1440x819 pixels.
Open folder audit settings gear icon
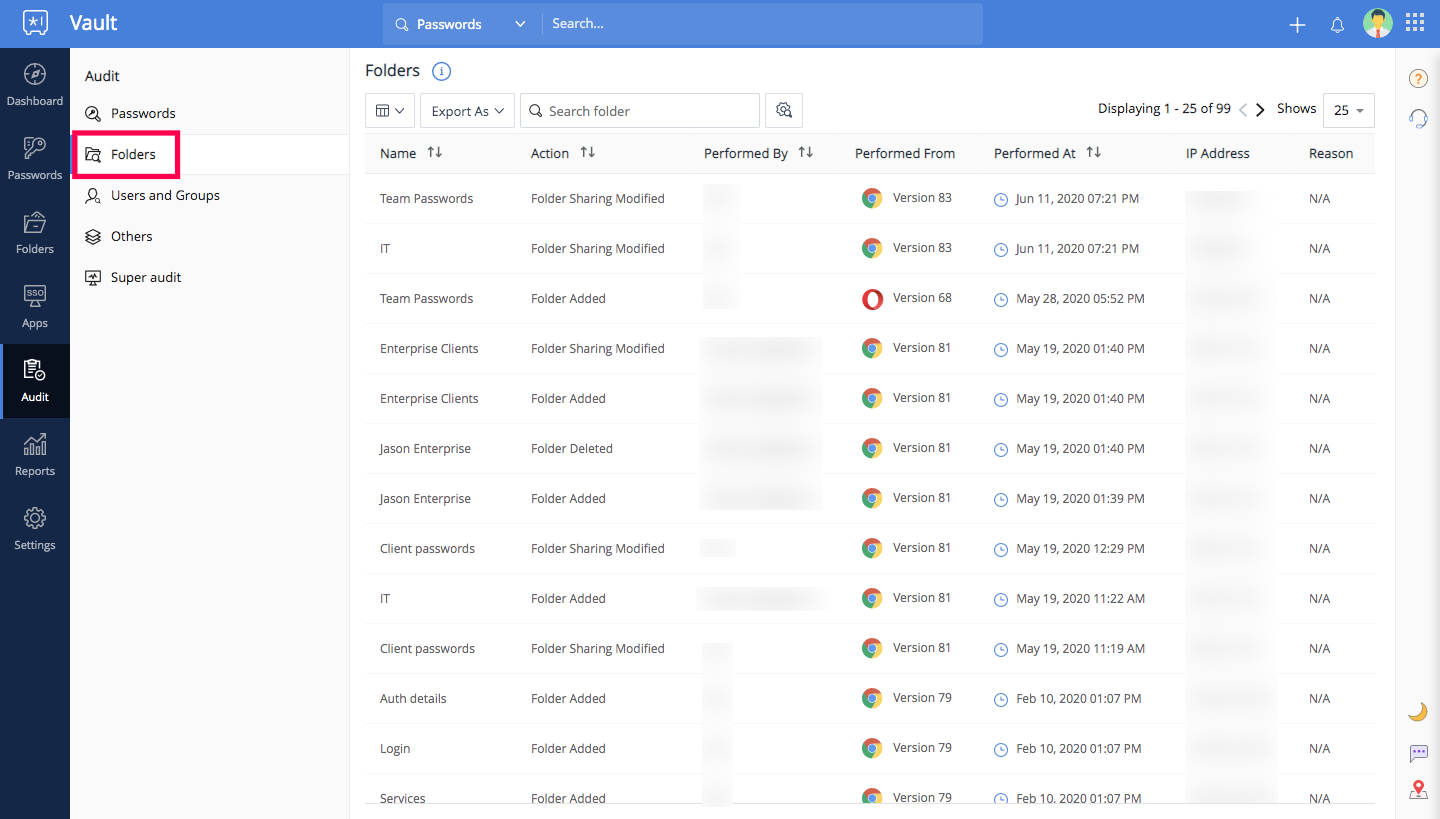[784, 110]
